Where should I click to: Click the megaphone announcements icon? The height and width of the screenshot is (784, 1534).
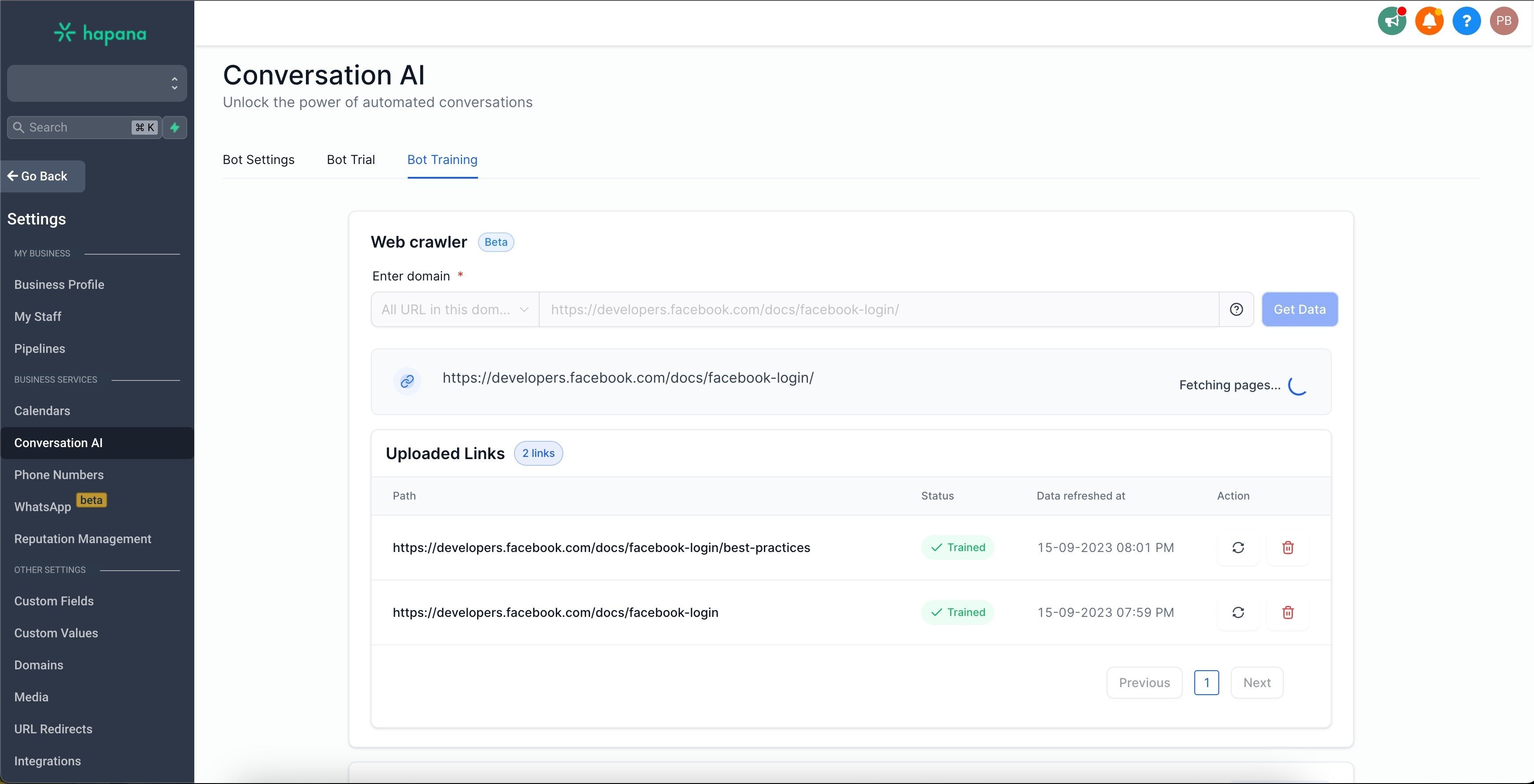[x=1392, y=21]
